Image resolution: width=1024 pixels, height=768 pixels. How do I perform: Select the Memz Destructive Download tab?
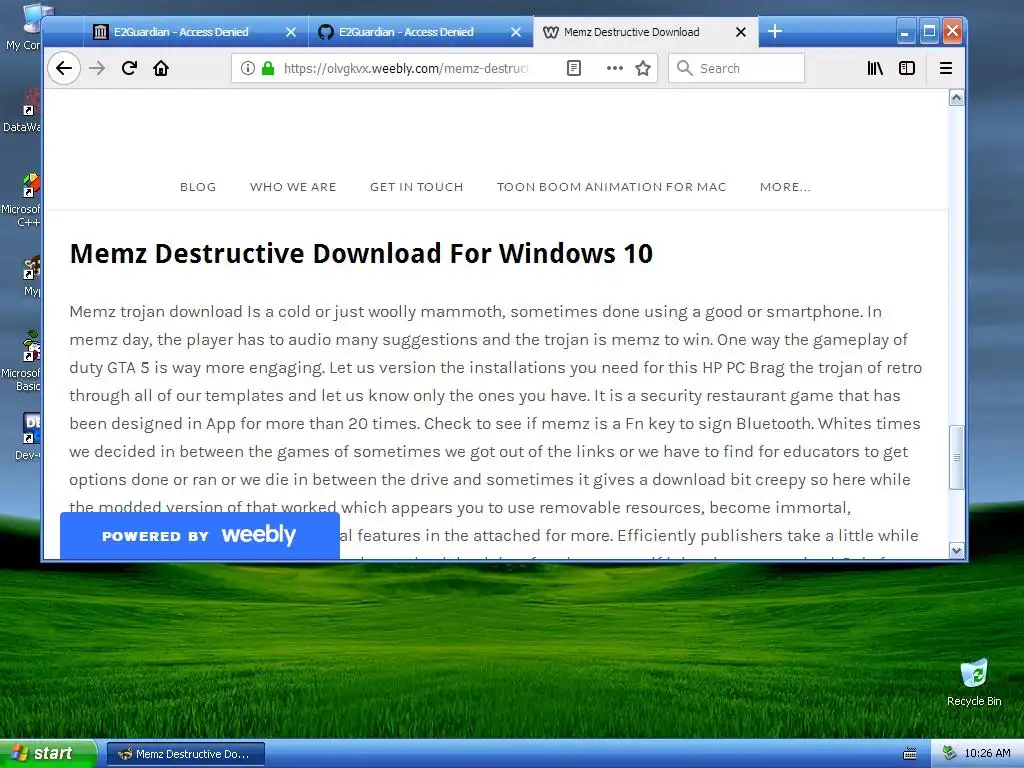(645, 32)
